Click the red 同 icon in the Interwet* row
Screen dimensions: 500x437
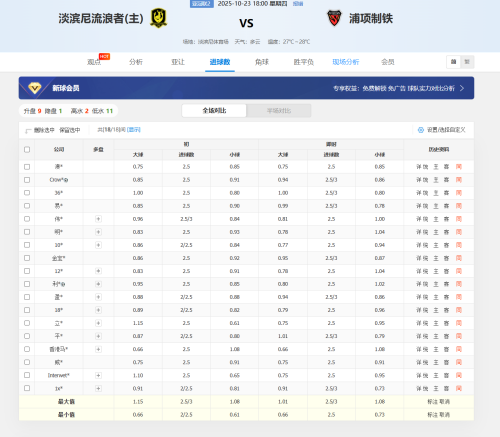point(459,375)
